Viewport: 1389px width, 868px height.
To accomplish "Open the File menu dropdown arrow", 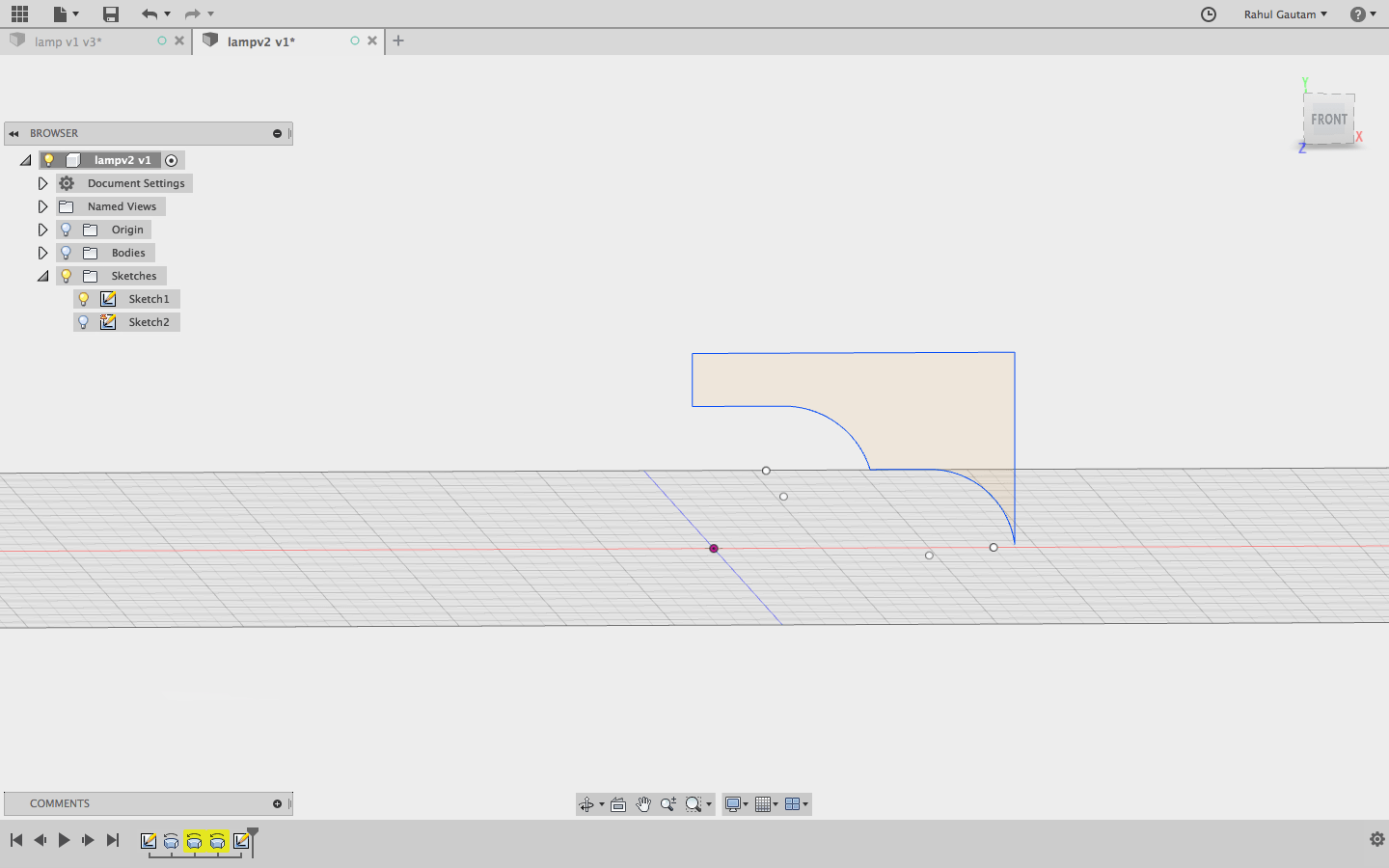I will [x=75, y=14].
